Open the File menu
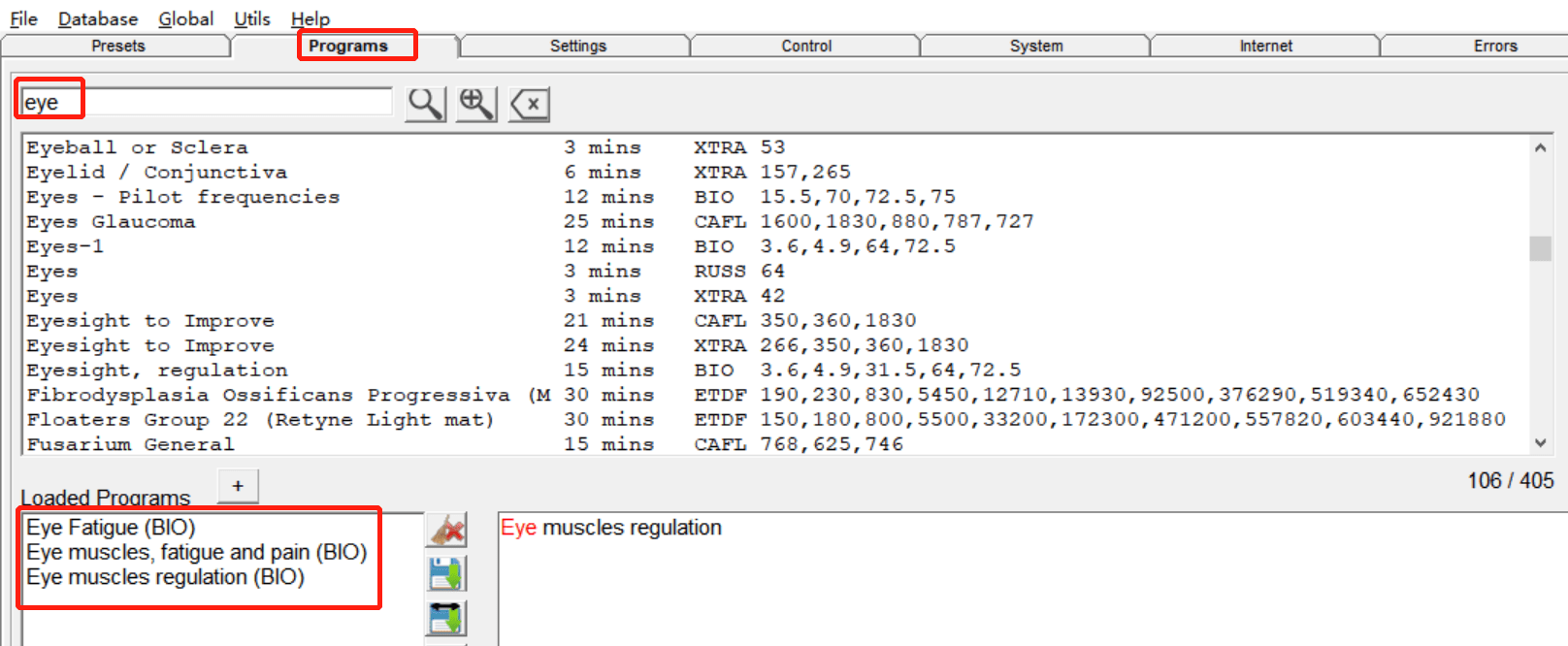The width and height of the screenshot is (1568, 646). tap(23, 18)
